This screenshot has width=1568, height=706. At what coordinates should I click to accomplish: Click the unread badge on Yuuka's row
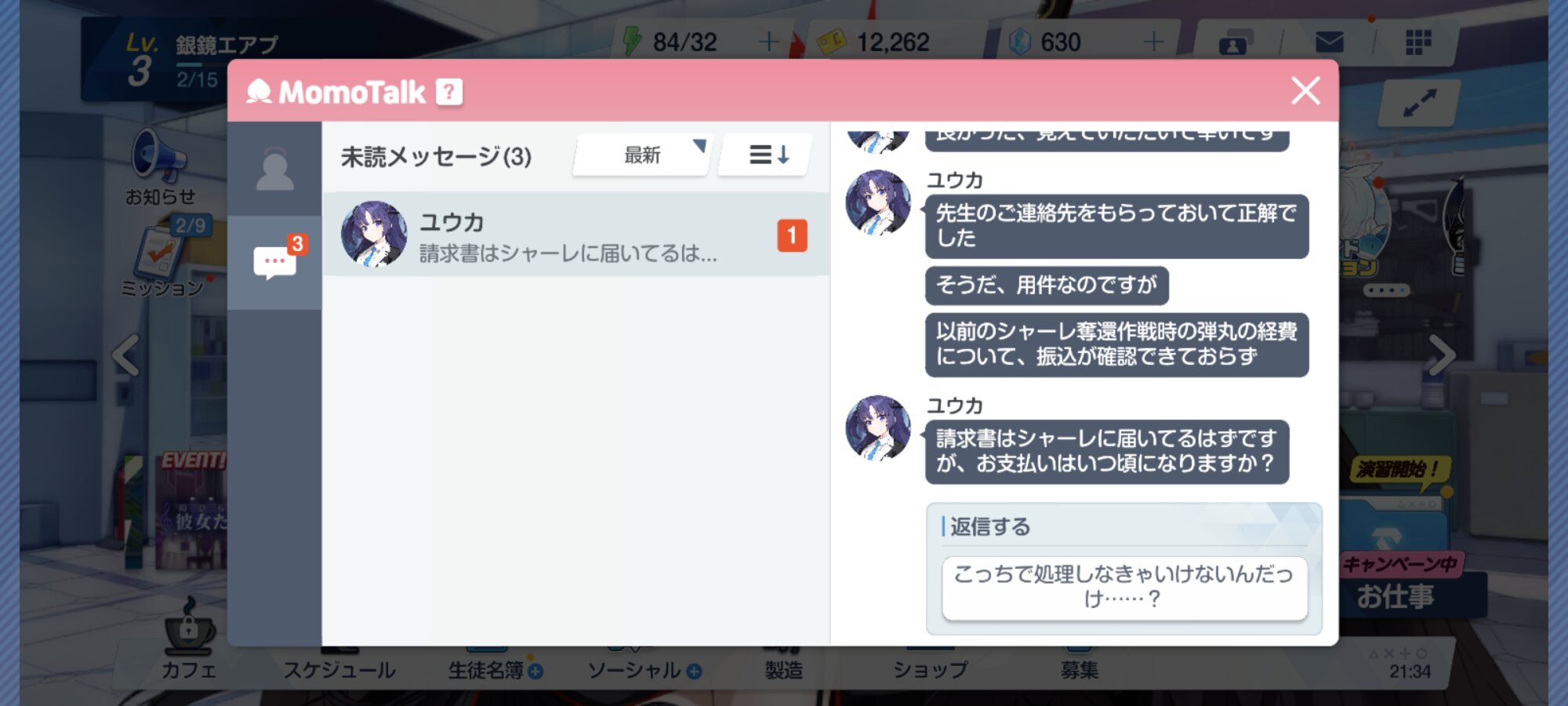click(792, 235)
